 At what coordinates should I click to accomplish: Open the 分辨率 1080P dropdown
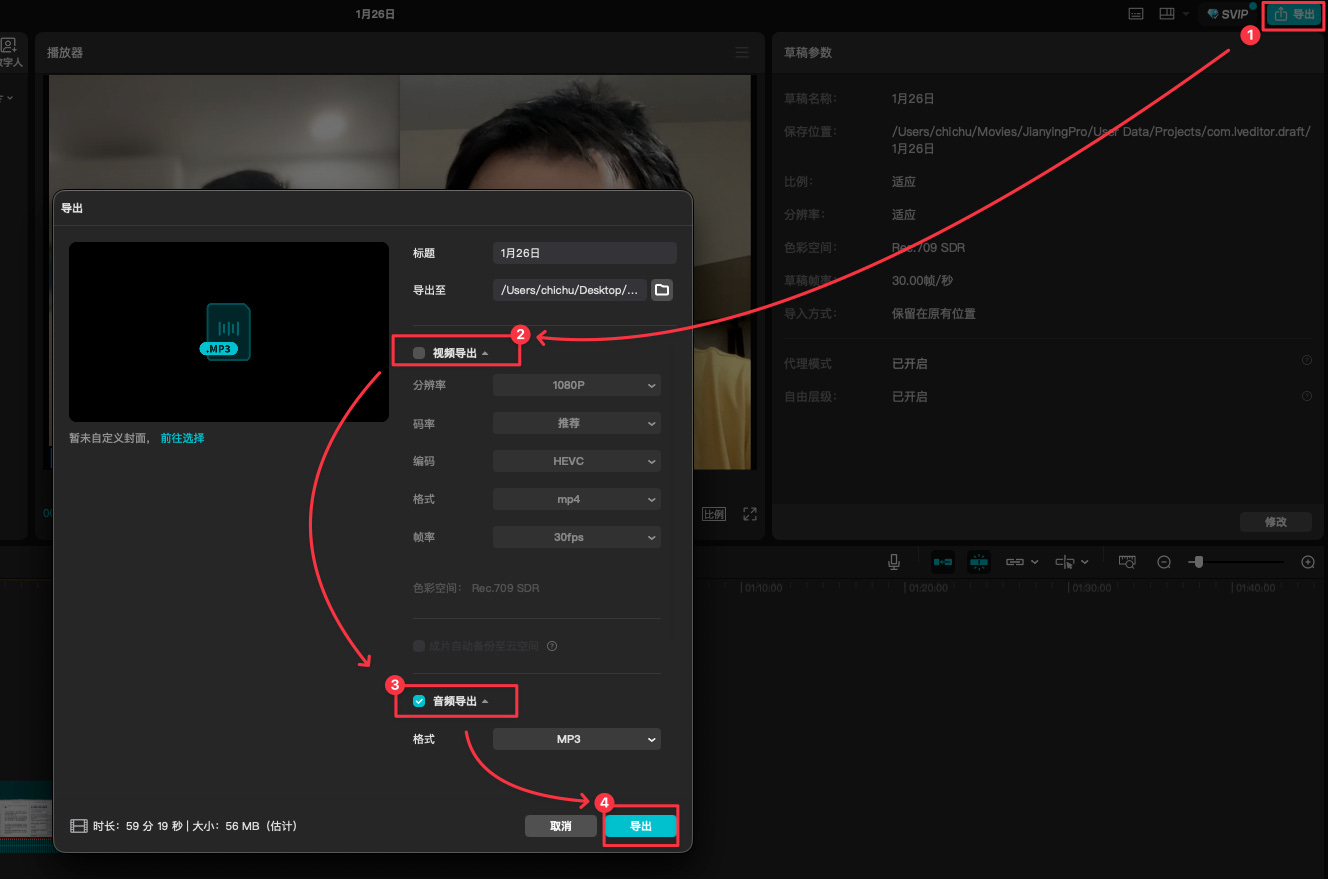click(577, 385)
